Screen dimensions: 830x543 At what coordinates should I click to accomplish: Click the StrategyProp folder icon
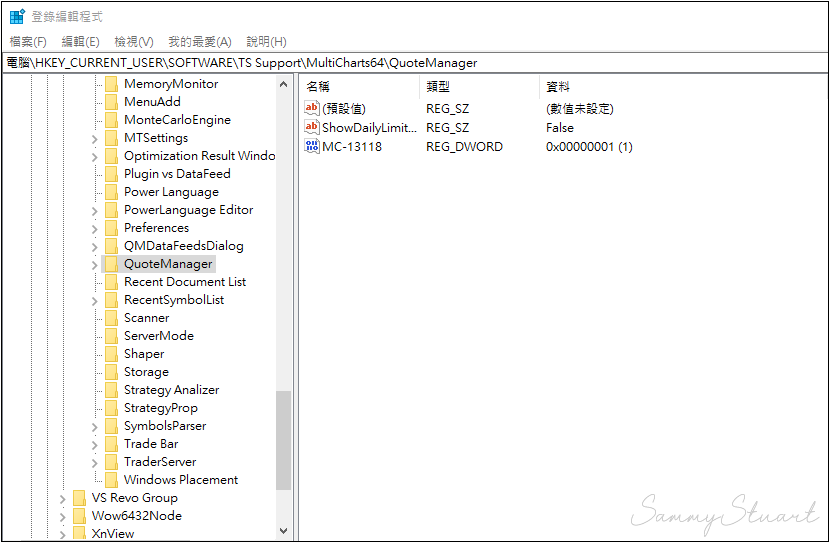[111, 408]
